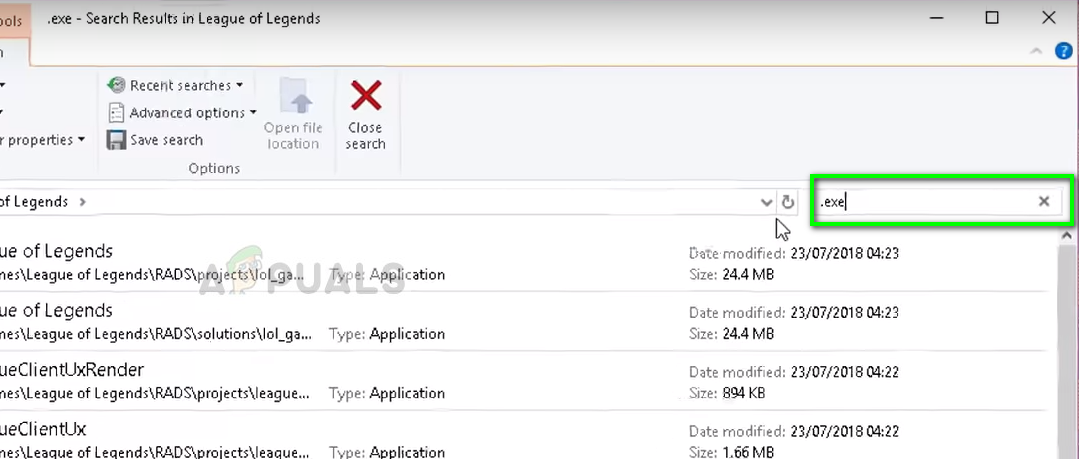The width and height of the screenshot is (1079, 459).
Task: Select the second League of Legends result
Action: pos(60,311)
